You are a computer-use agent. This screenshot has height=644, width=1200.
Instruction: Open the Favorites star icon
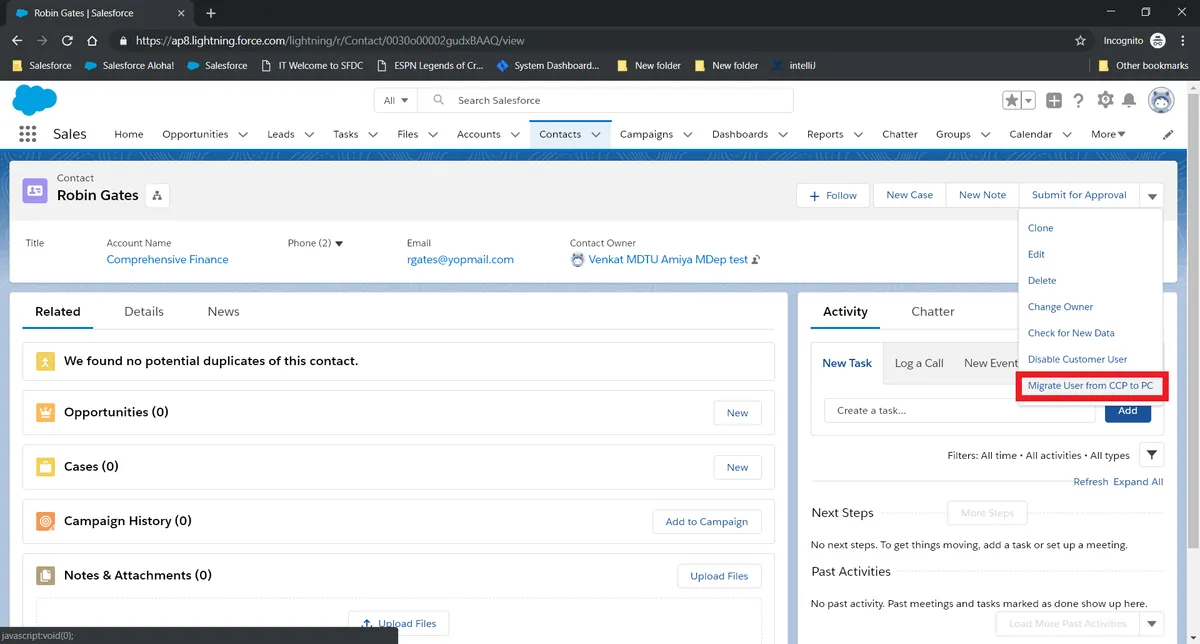[x=1012, y=100]
